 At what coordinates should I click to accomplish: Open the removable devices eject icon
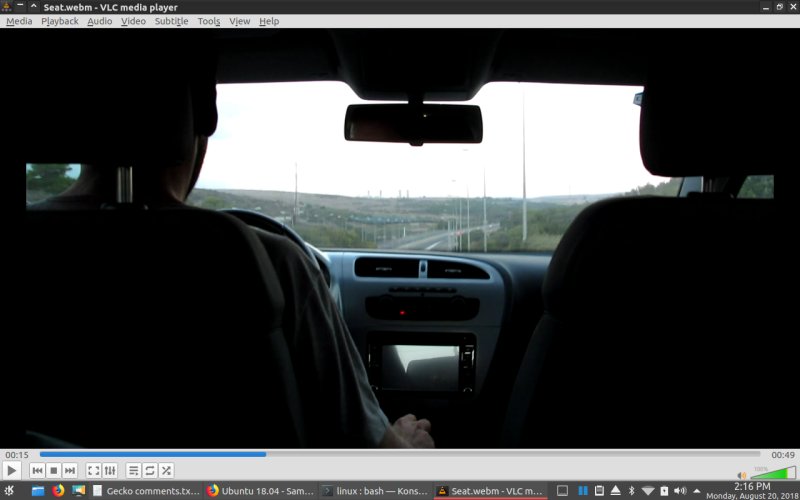[x=616, y=491]
